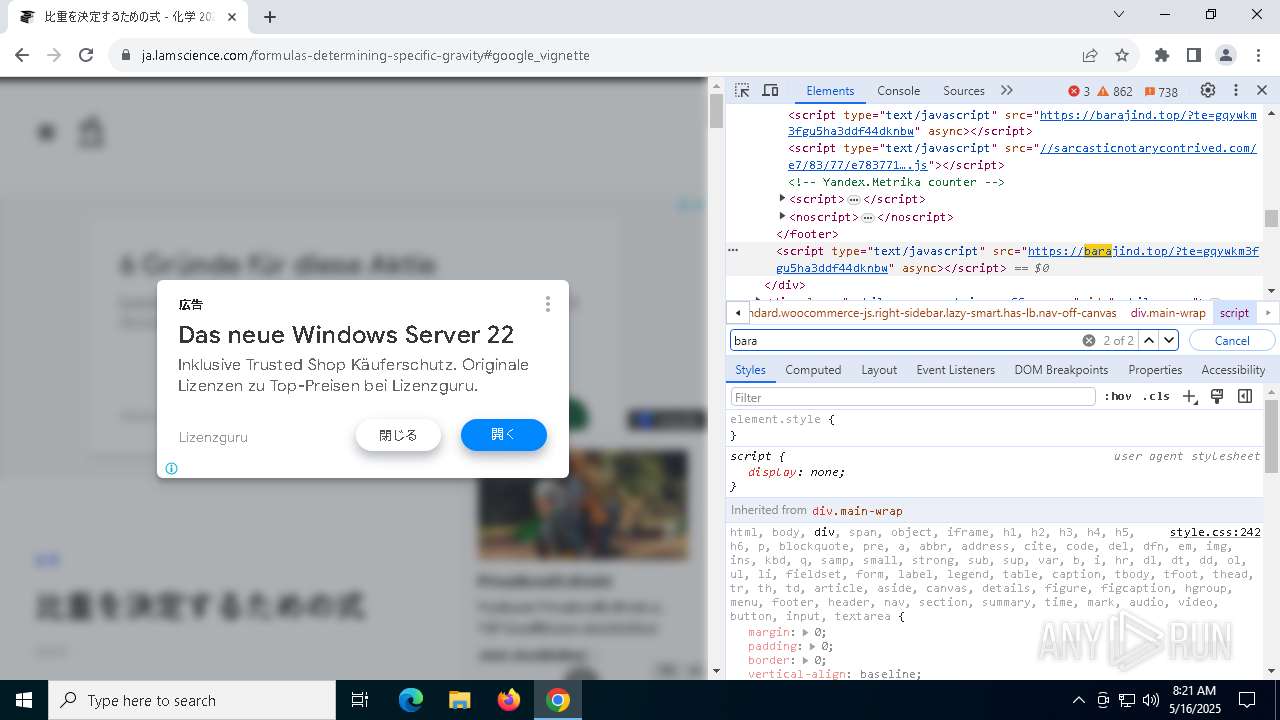Viewport: 1280px width, 720px height.
Task: Open the ad options three-dot menu
Action: click(547, 304)
